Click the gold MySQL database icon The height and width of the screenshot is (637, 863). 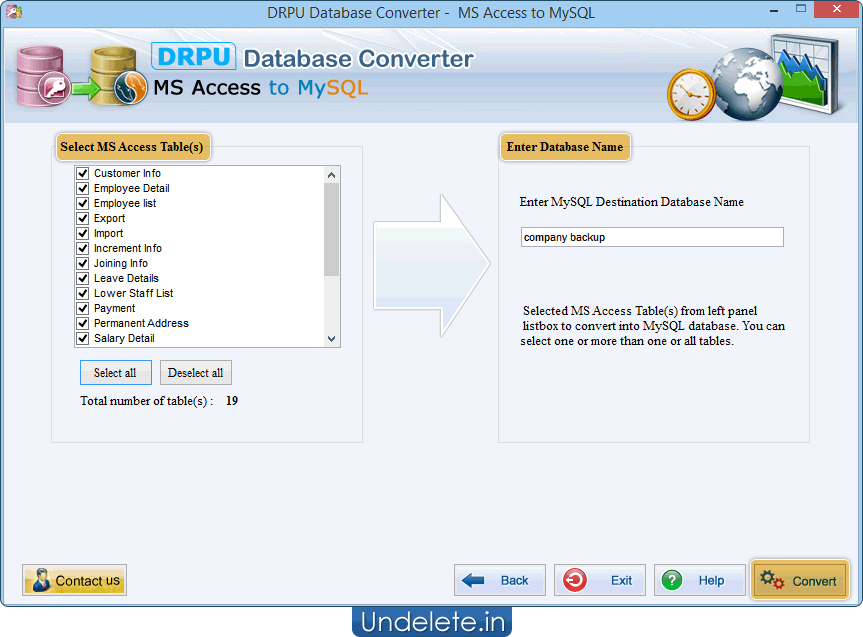click(118, 77)
